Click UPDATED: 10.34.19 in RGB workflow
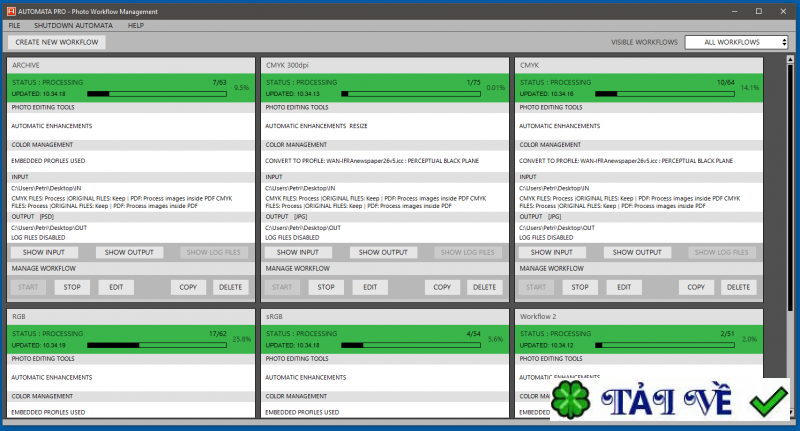 39,345
